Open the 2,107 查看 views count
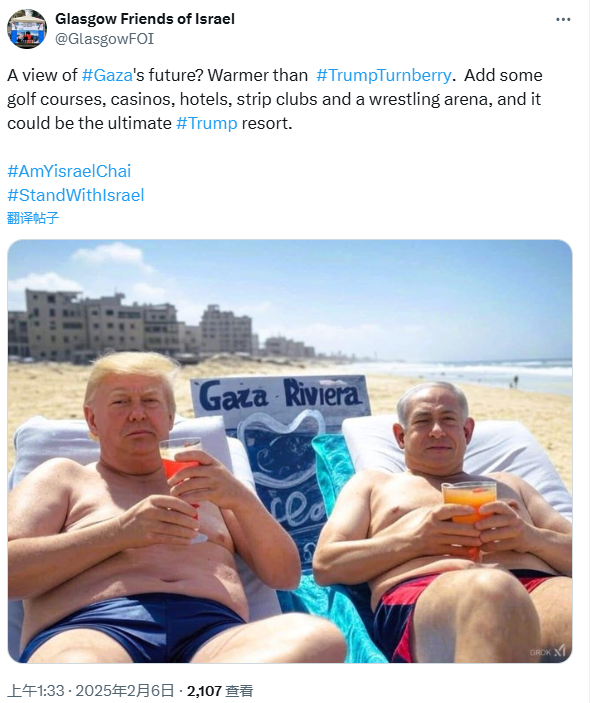The height and width of the screenshot is (703, 592). [220, 690]
